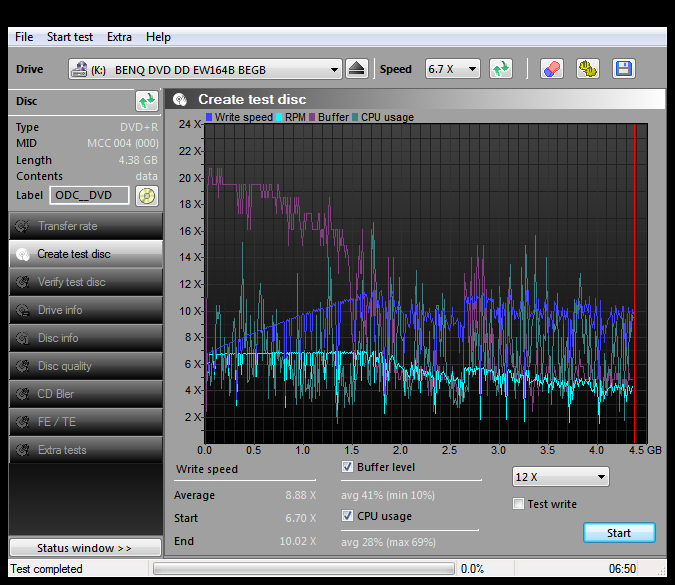Open the Extra menu
Screen dimensions: 675x585
[x=119, y=37]
